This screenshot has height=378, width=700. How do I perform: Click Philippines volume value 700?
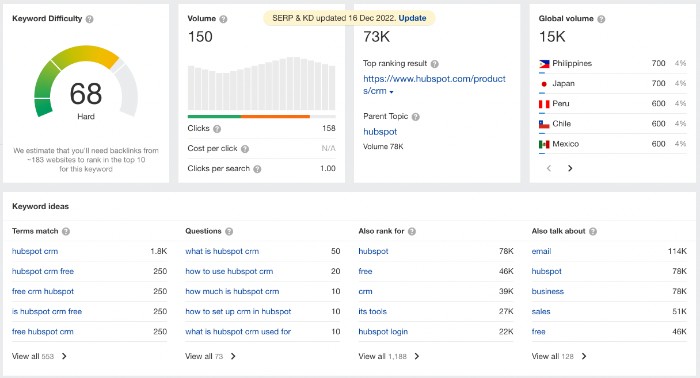(x=658, y=63)
